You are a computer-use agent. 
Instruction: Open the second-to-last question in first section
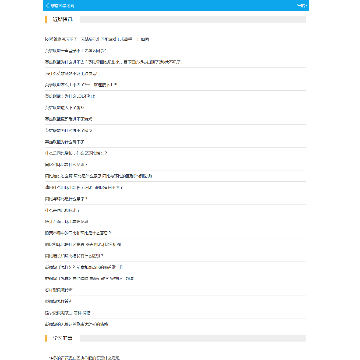(68, 313)
